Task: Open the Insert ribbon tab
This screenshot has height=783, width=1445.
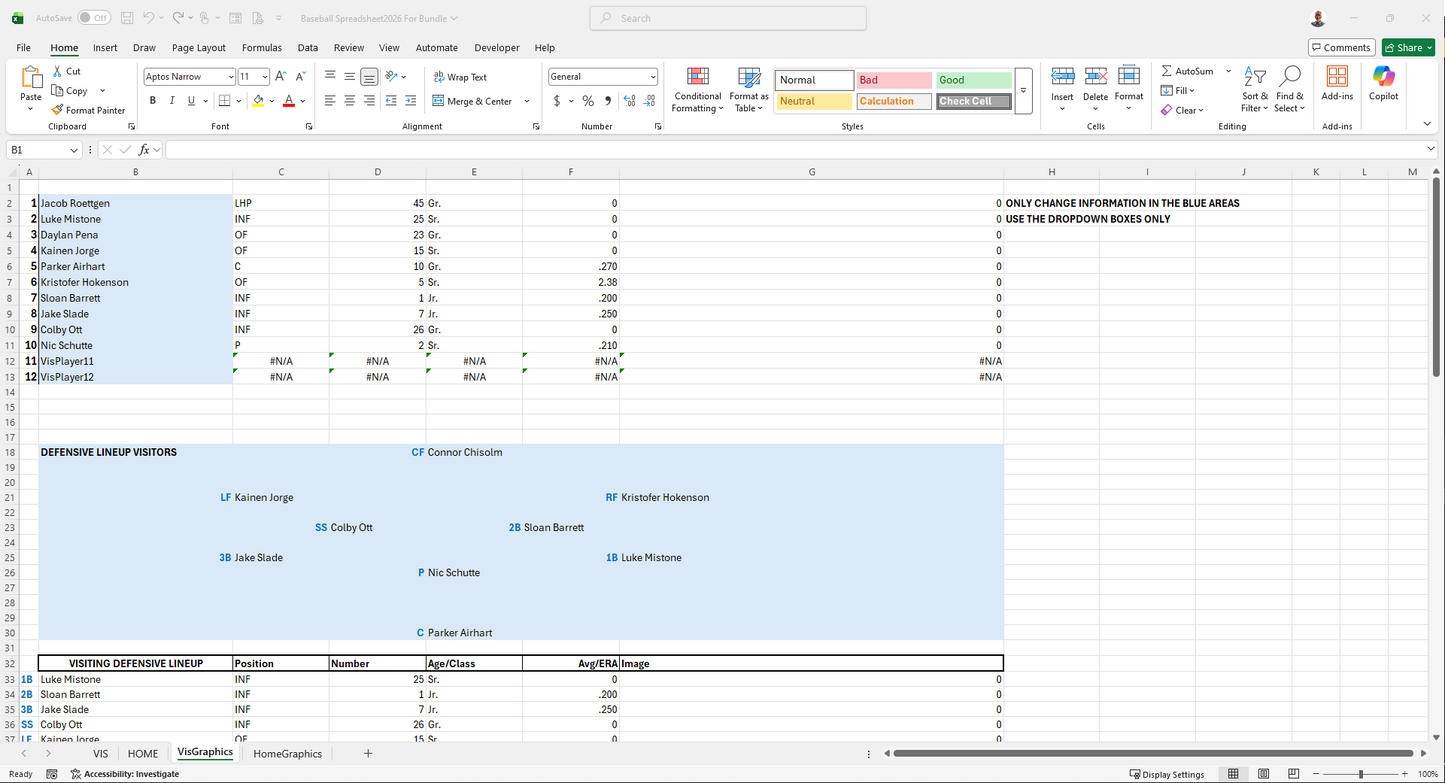Action: (x=105, y=47)
